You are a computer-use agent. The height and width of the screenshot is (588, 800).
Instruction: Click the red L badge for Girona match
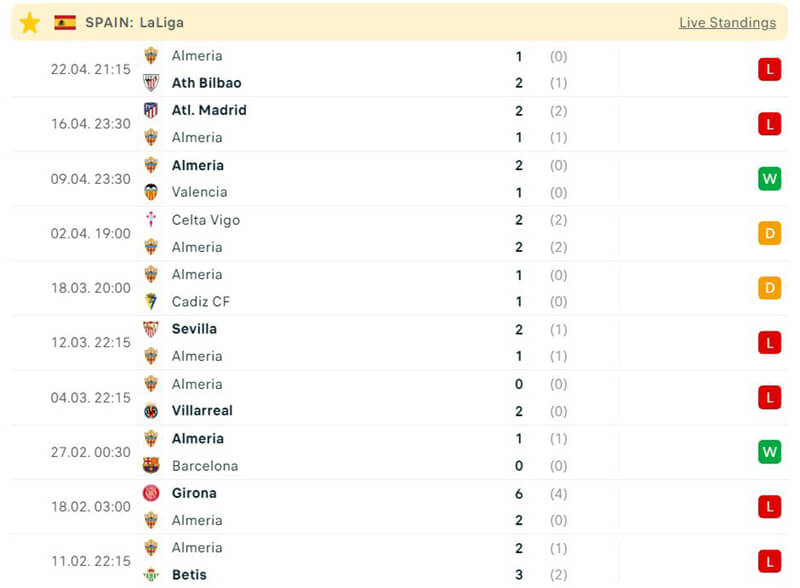(x=769, y=507)
